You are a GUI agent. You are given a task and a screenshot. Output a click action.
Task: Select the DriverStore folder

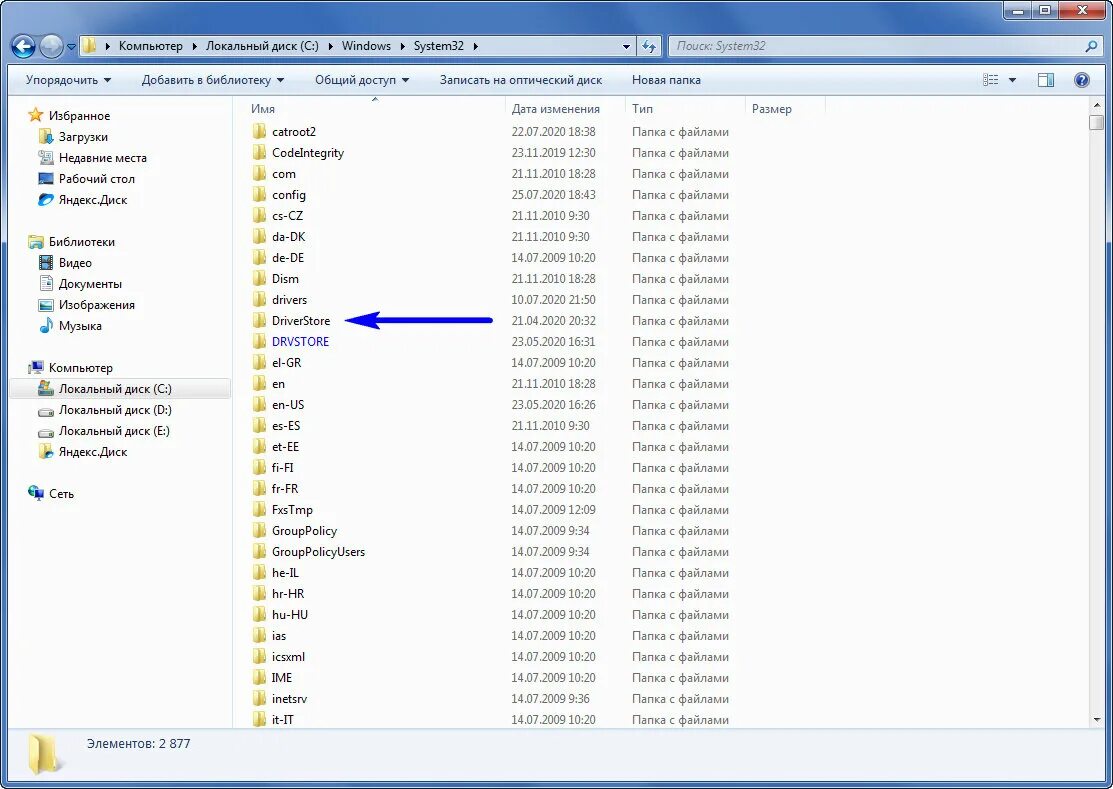tap(301, 321)
